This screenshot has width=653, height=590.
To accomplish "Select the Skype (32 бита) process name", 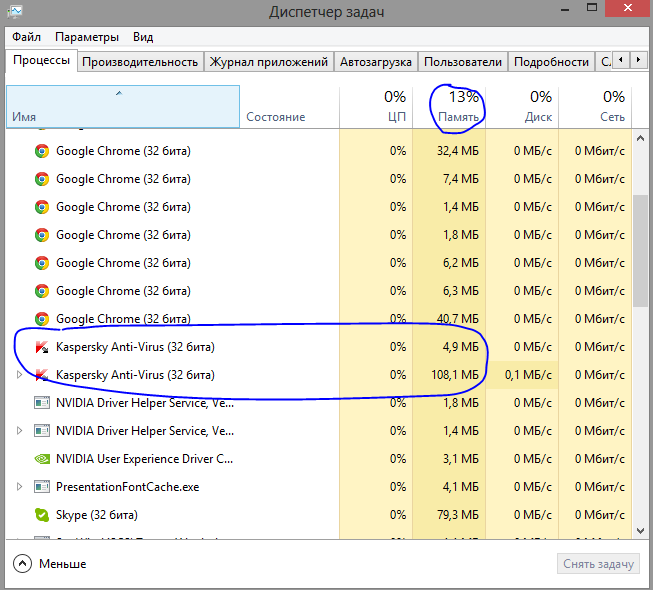I will click(x=97, y=515).
